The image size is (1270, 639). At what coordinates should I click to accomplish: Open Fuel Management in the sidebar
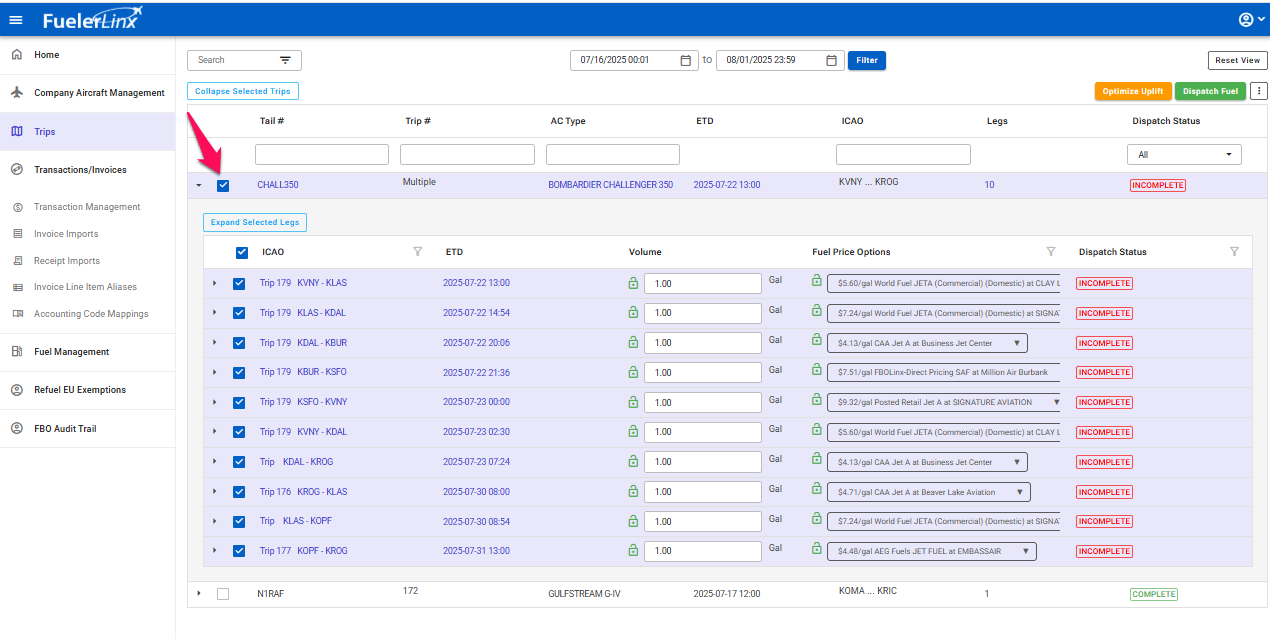click(71, 352)
